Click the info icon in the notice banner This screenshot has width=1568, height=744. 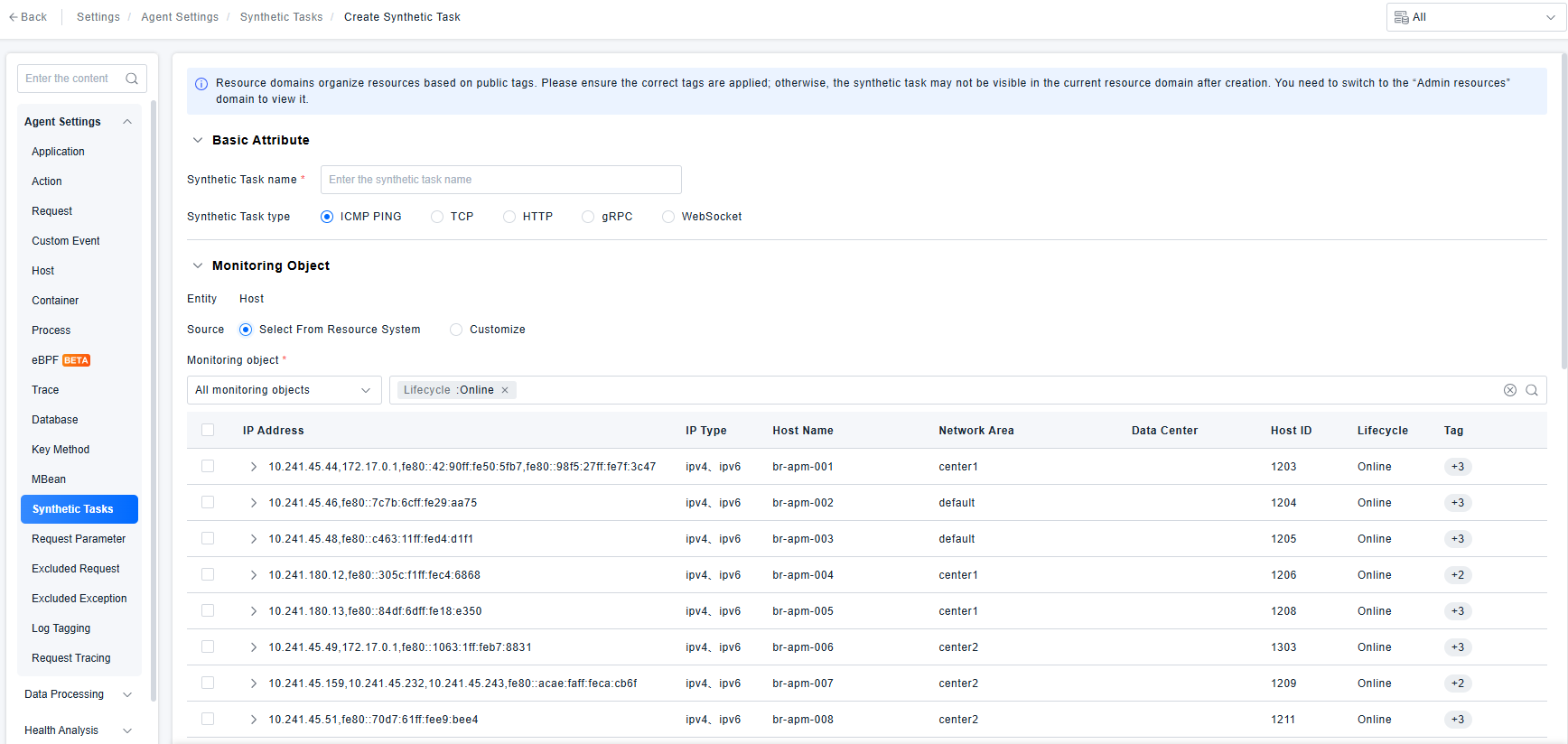(x=201, y=84)
